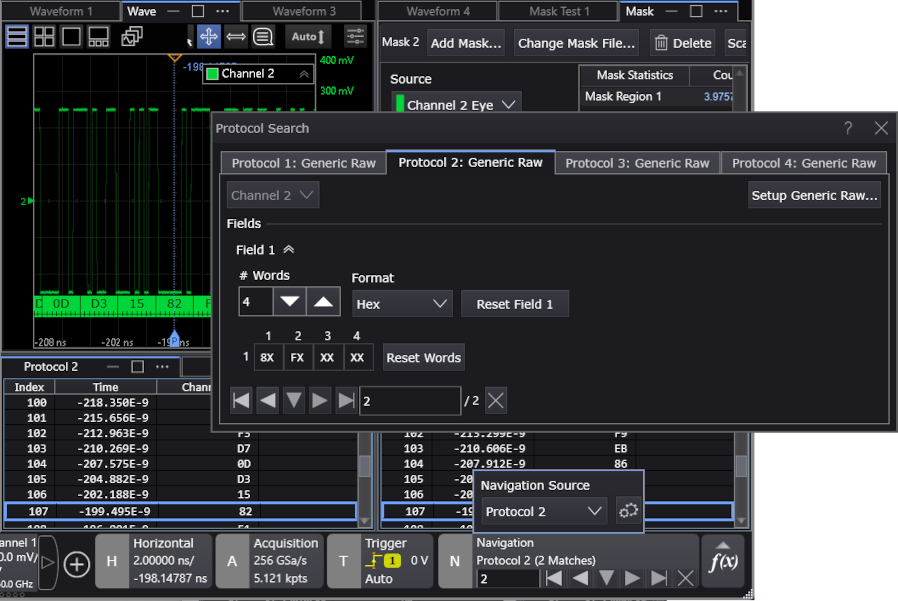898x601 pixels.
Task: Click the search match number input field
Action: [x=410, y=401]
